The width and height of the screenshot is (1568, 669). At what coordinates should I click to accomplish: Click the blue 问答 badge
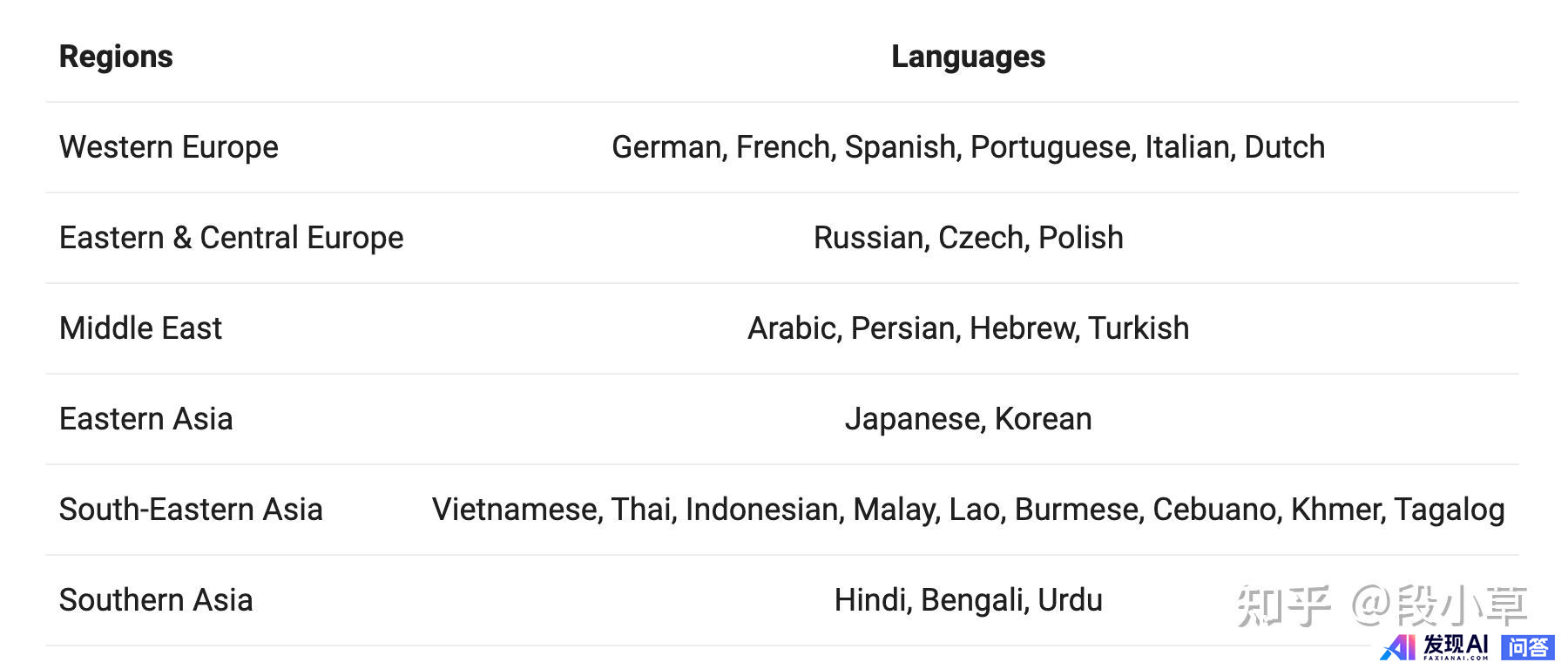1528,647
